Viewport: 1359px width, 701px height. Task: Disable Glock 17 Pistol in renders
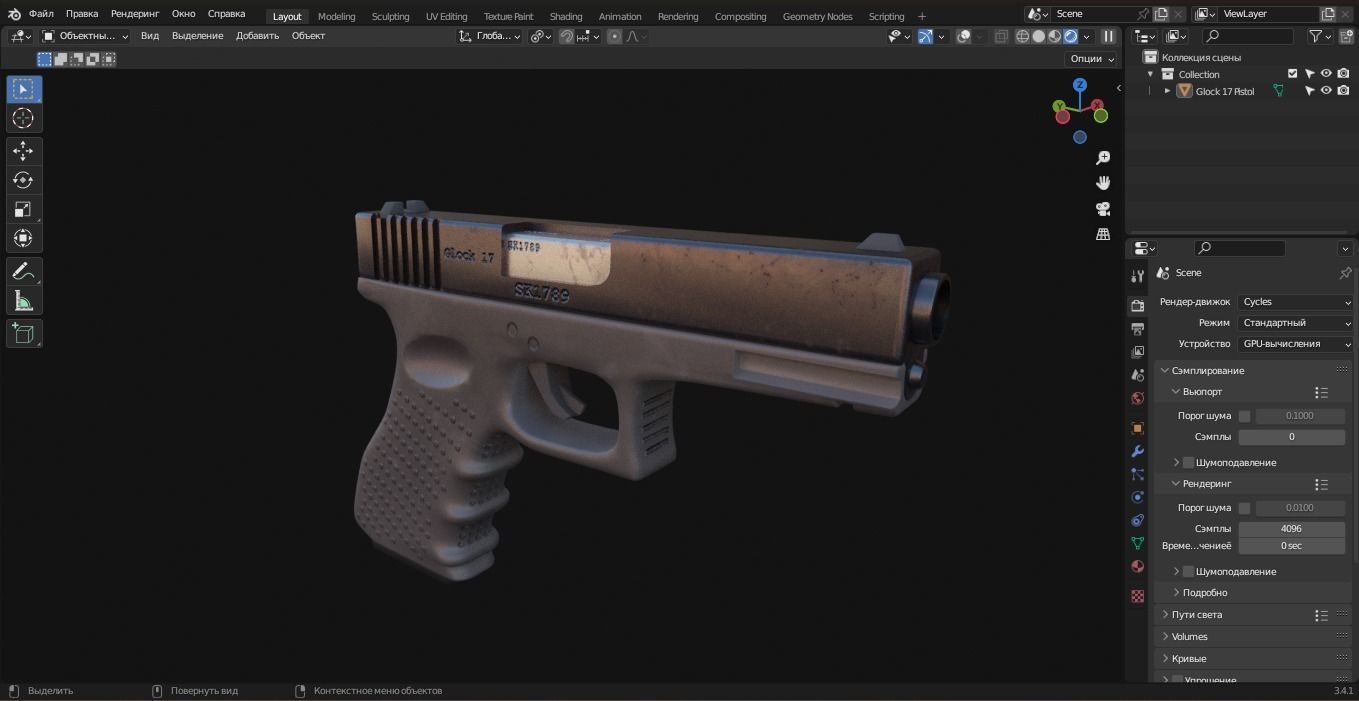coord(1343,91)
